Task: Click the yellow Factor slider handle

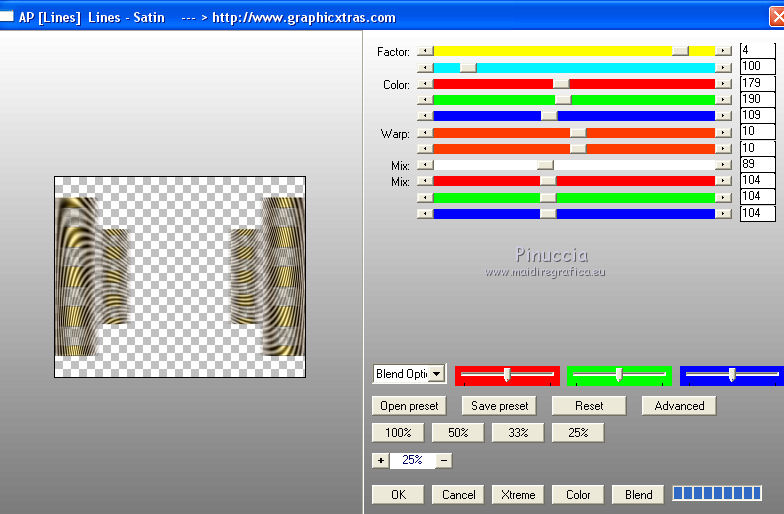Action: pos(680,51)
